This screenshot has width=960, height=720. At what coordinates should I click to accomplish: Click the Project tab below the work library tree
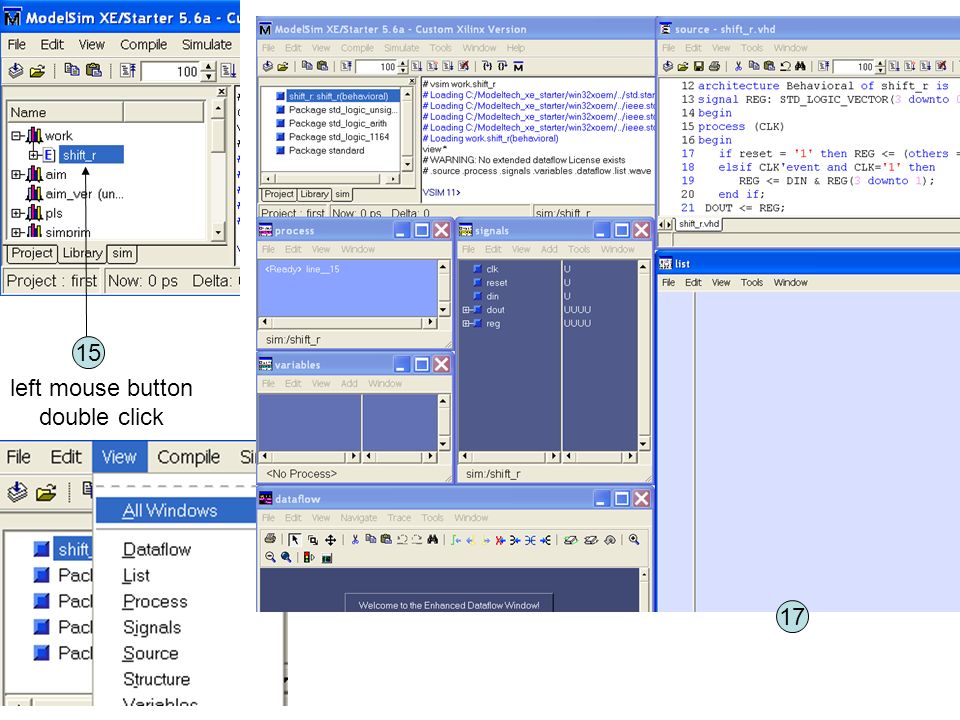(x=32, y=253)
